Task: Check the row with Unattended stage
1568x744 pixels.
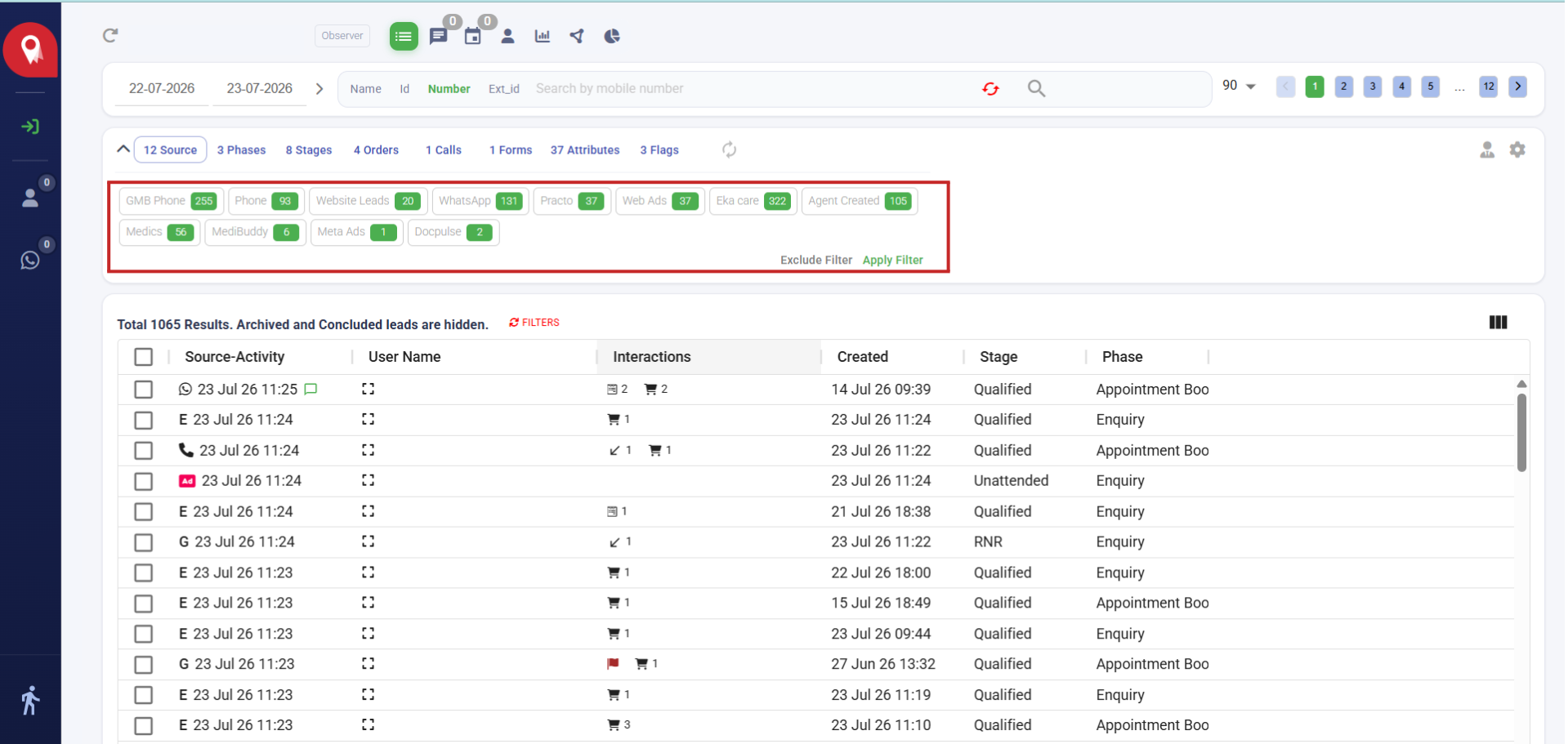Action: (x=143, y=481)
